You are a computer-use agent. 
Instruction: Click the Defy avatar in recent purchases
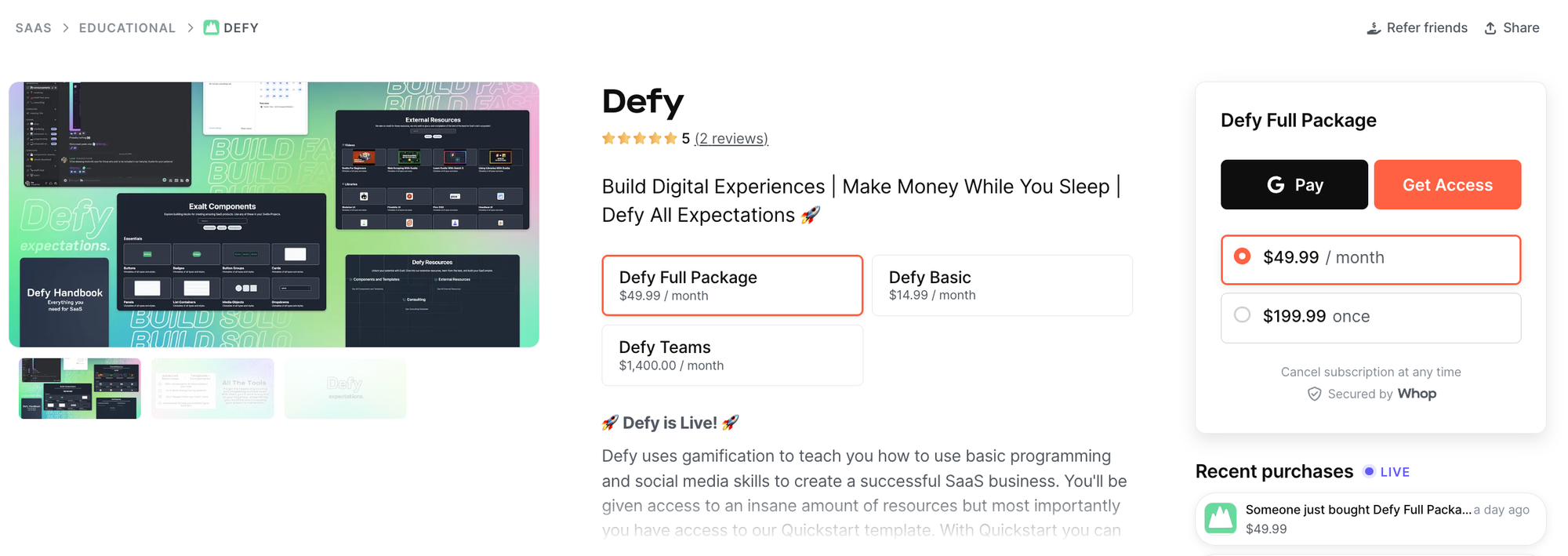pyautogui.click(x=1220, y=518)
